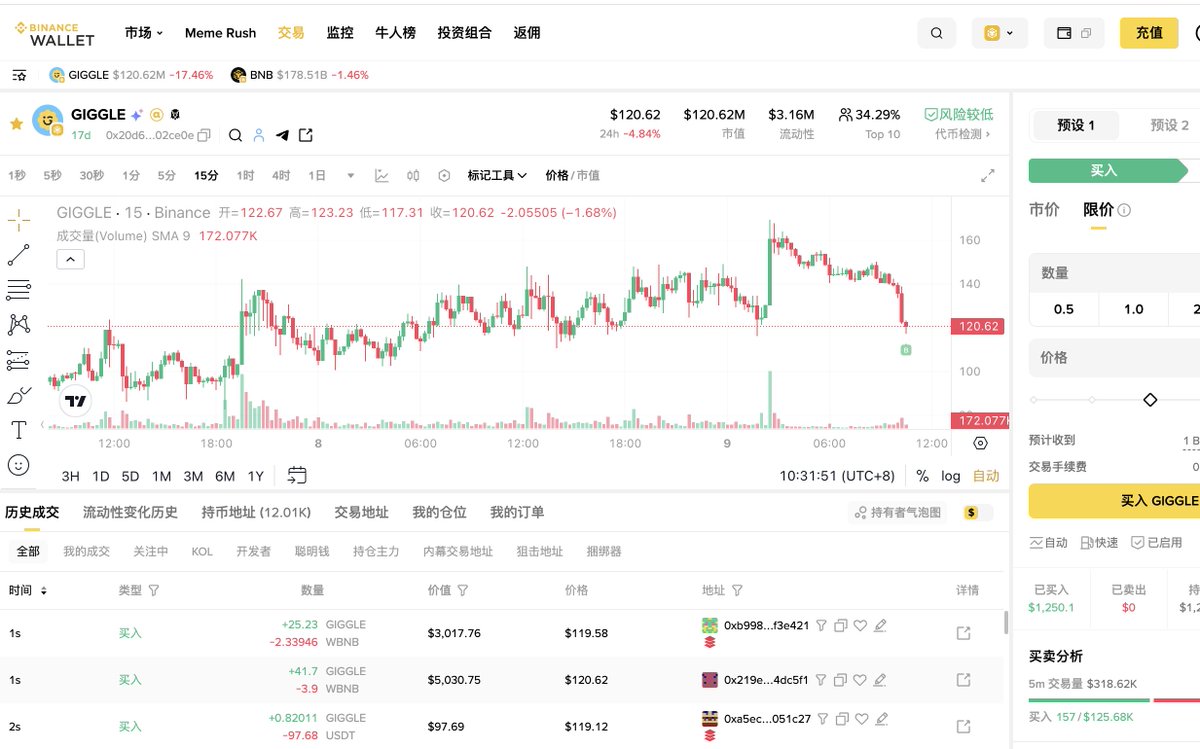This screenshot has width=1200, height=749.
Task: Toggle log scale on the chart
Action: coord(951,476)
